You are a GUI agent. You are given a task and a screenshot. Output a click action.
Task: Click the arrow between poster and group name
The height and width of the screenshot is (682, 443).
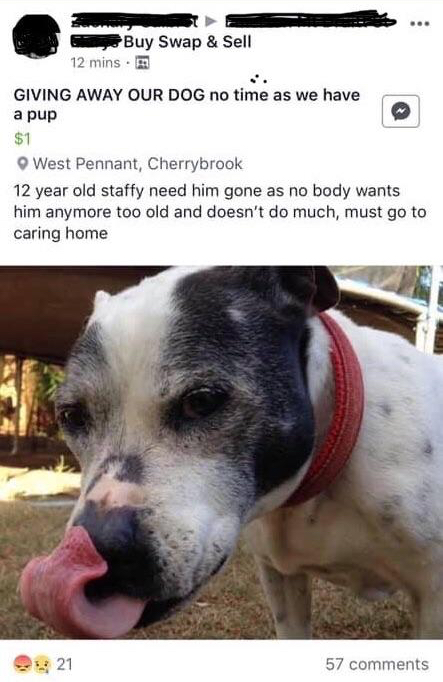point(210,20)
